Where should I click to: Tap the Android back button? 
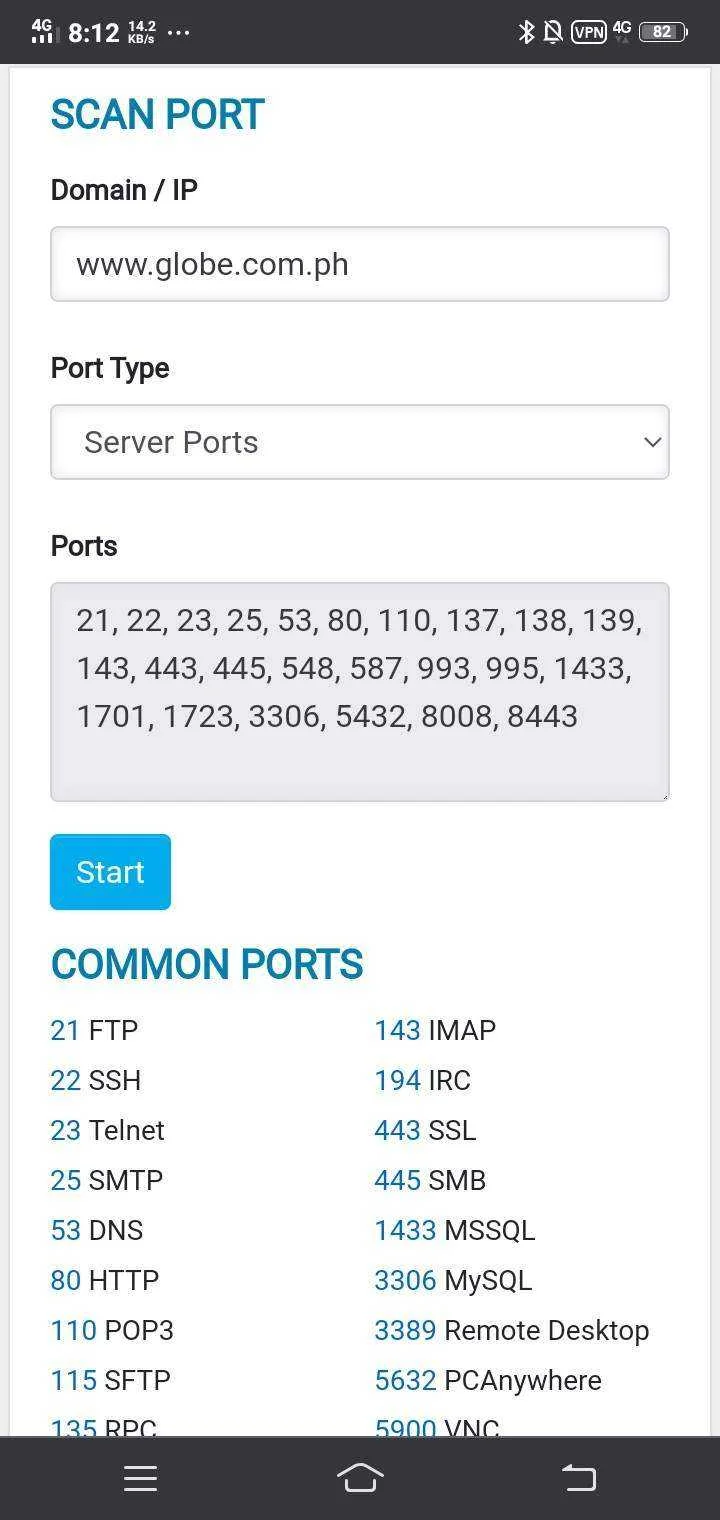(x=579, y=1478)
